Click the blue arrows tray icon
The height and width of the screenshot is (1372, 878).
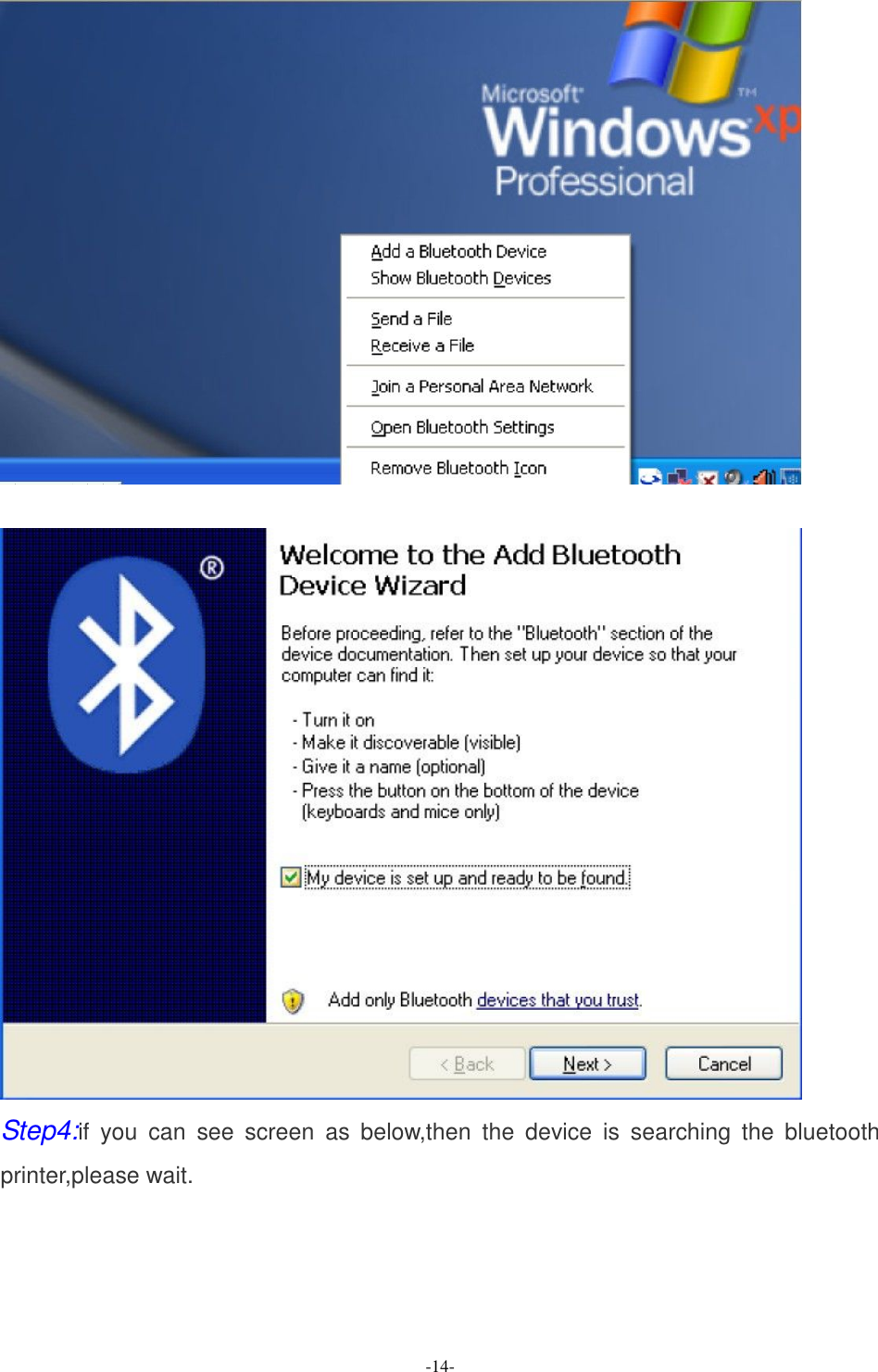point(651,477)
